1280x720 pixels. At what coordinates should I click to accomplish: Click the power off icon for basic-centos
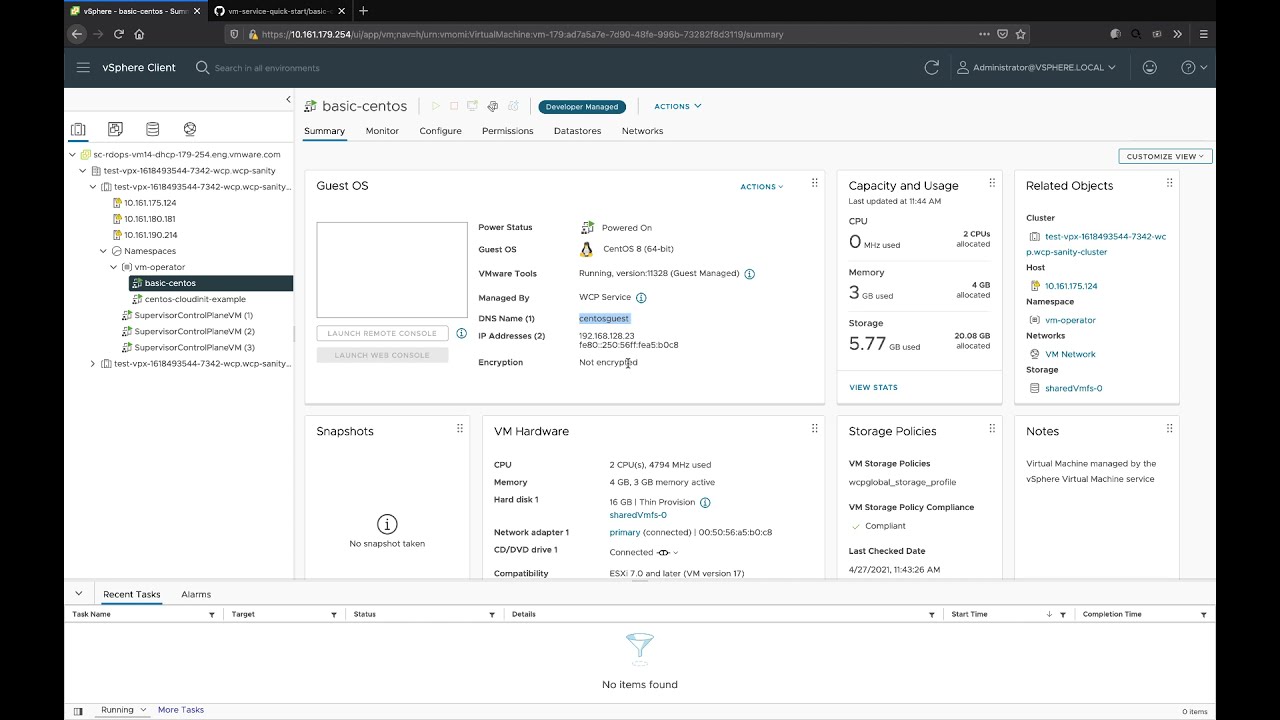point(454,106)
